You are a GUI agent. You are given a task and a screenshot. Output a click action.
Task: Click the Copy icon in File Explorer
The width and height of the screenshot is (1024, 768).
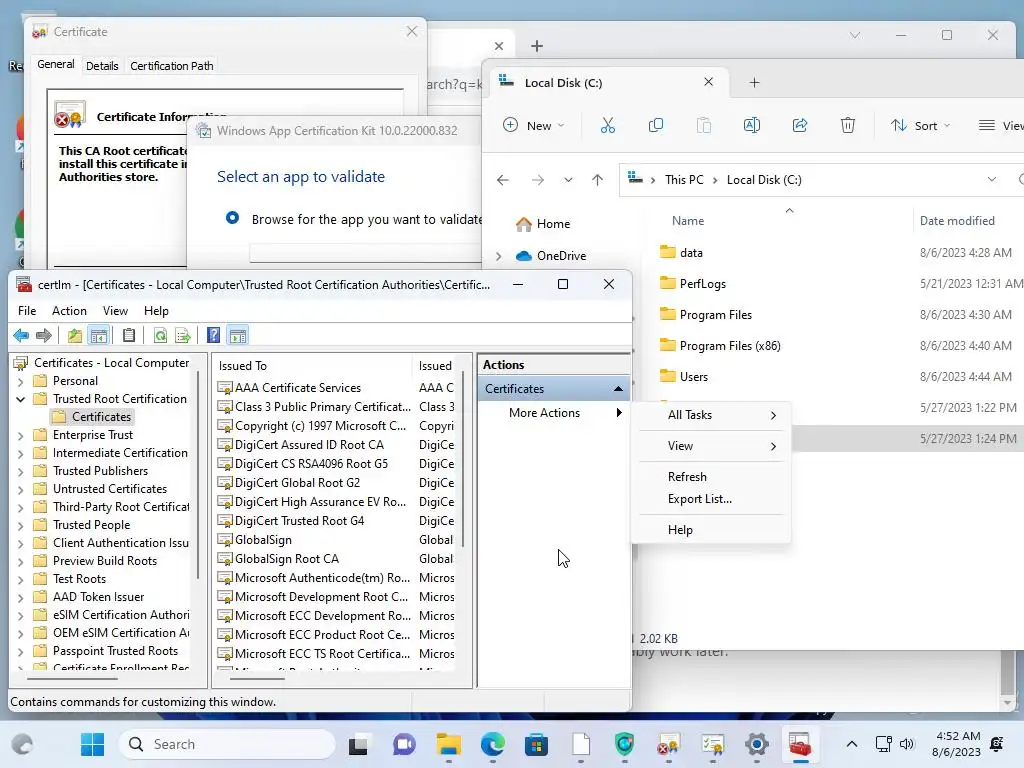click(656, 125)
